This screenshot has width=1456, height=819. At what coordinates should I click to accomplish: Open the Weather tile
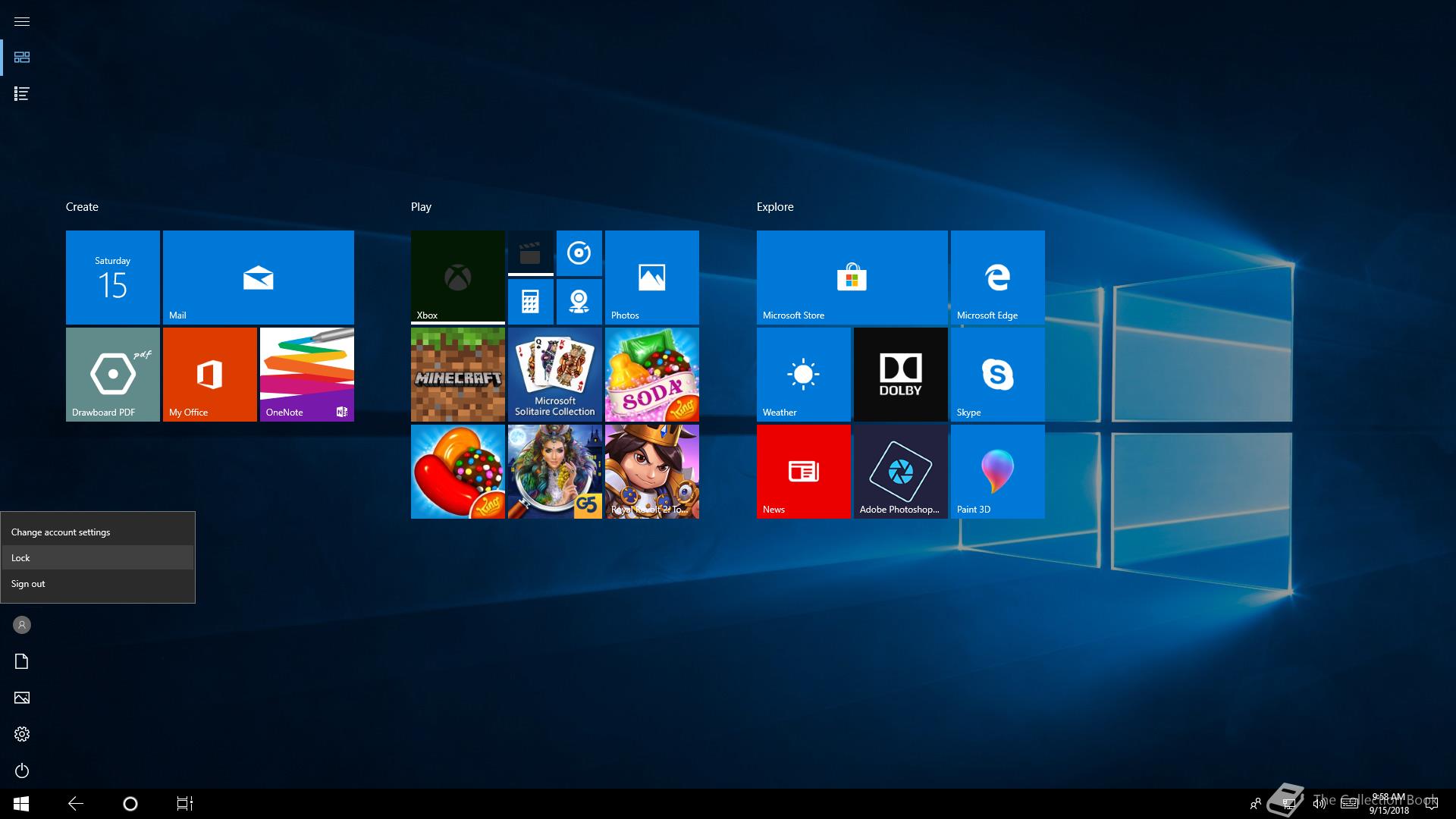tap(804, 375)
